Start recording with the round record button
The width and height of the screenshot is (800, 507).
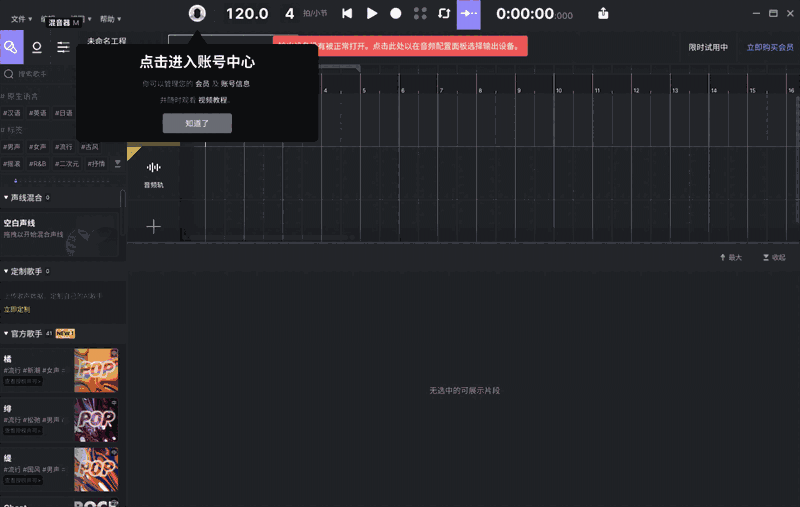pos(395,13)
